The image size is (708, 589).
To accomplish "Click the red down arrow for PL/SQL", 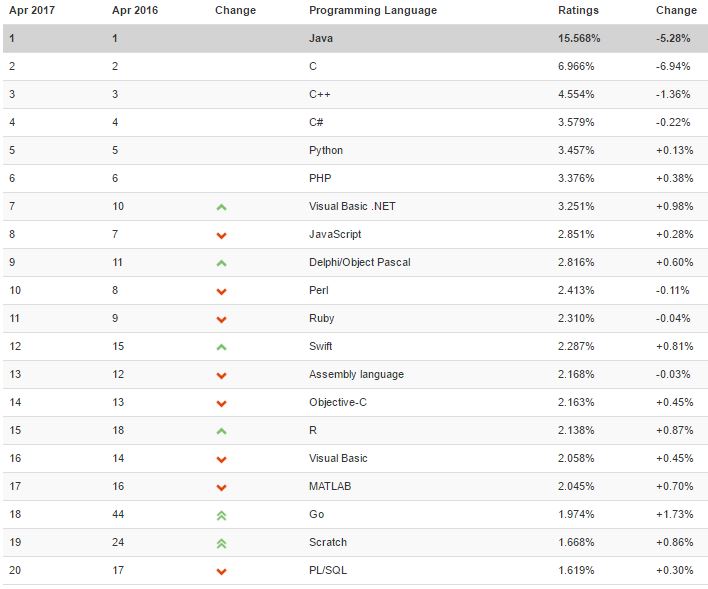I will (x=221, y=571).
